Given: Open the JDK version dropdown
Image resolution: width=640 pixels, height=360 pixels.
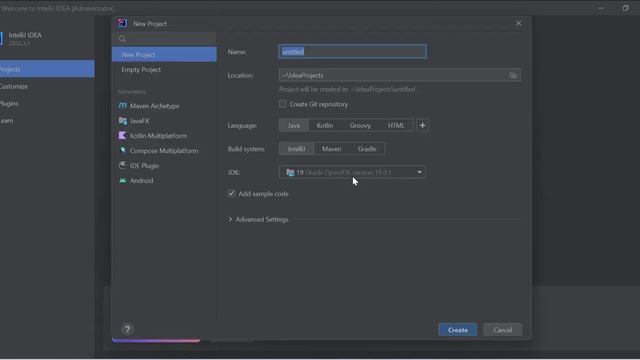Looking at the screenshot, I should pos(352,172).
